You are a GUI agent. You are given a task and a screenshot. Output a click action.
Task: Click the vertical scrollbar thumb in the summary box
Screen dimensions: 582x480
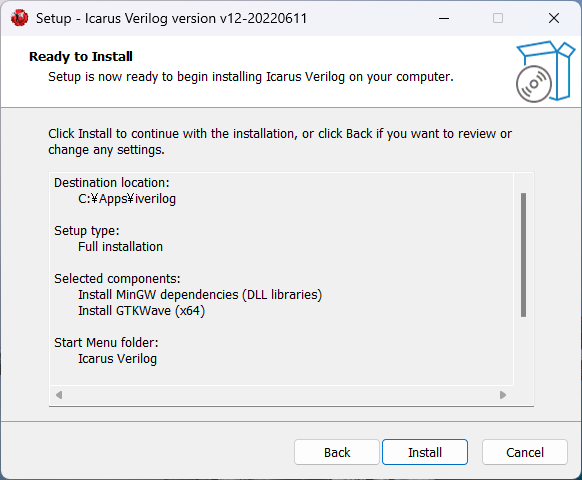523,255
